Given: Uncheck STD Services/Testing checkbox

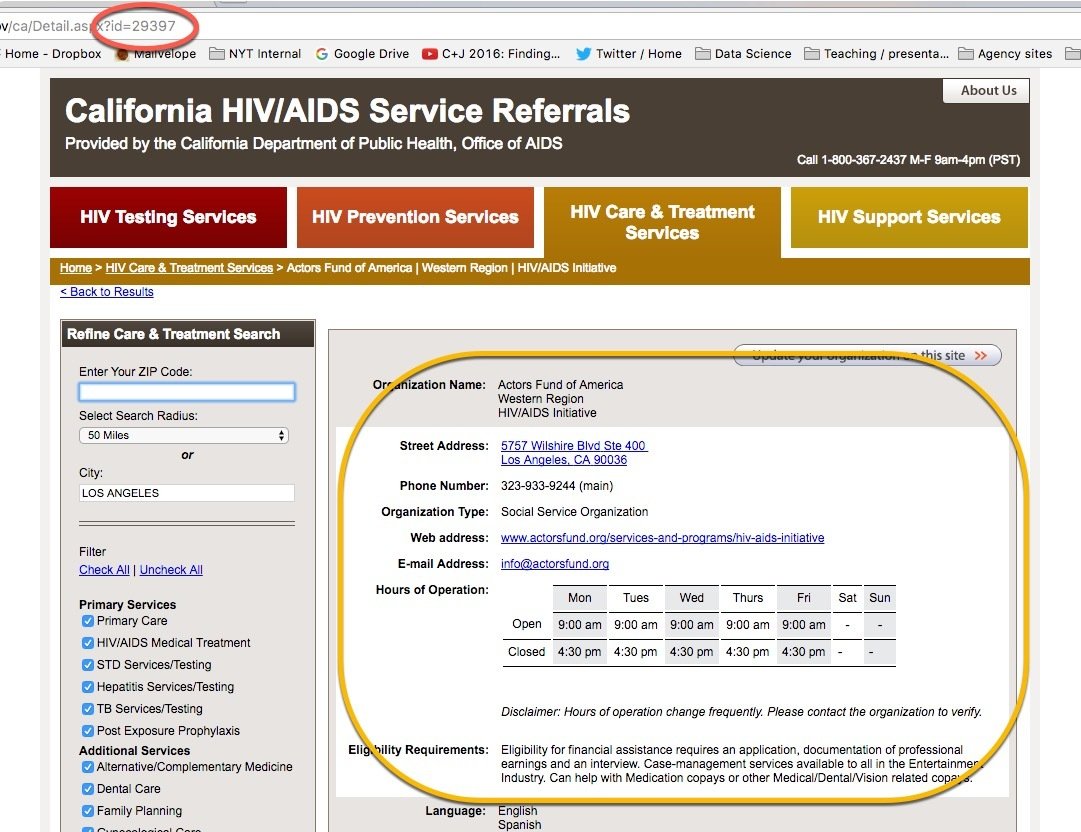Looking at the screenshot, I should click(x=88, y=665).
